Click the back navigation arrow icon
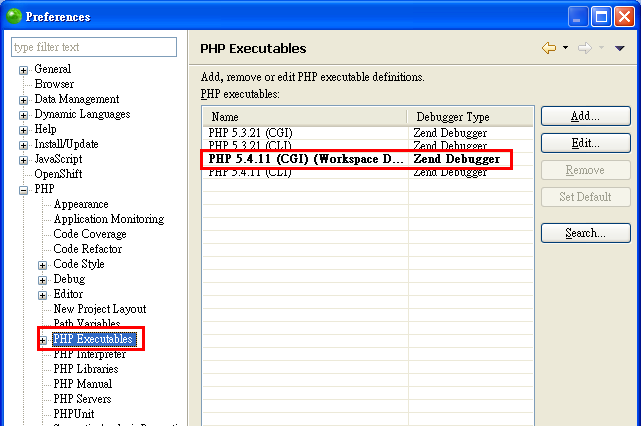Viewport: 641px width, 426px height. (x=548, y=48)
